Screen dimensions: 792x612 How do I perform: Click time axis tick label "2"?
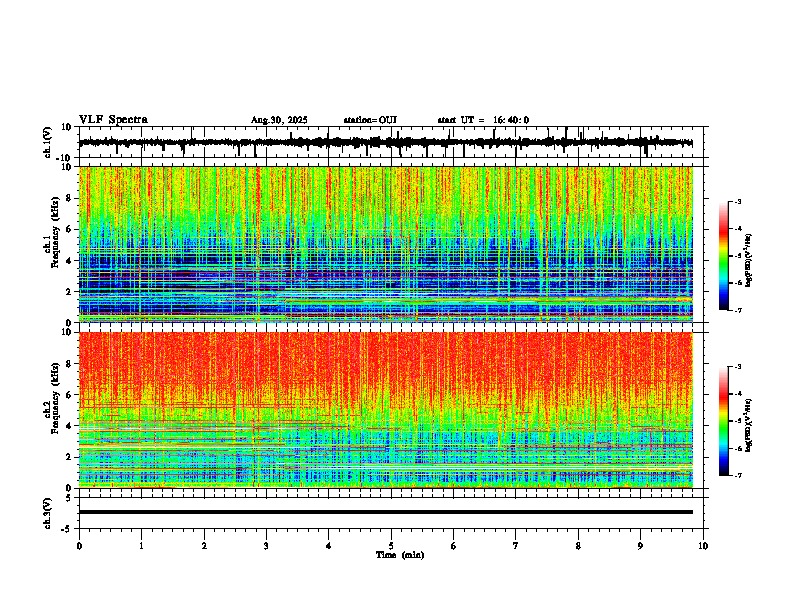[204, 546]
